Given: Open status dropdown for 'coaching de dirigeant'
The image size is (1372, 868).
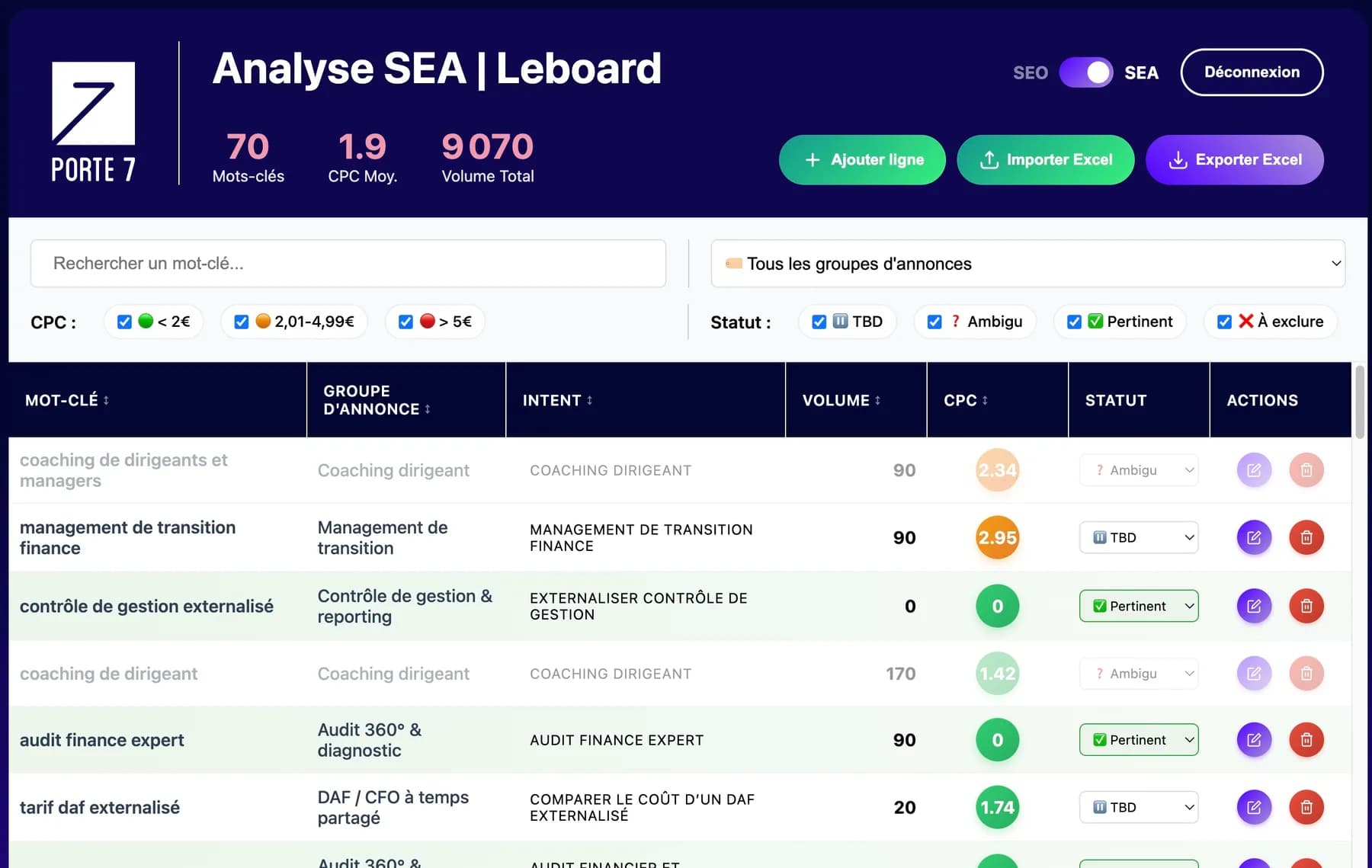Looking at the screenshot, I should (1139, 674).
